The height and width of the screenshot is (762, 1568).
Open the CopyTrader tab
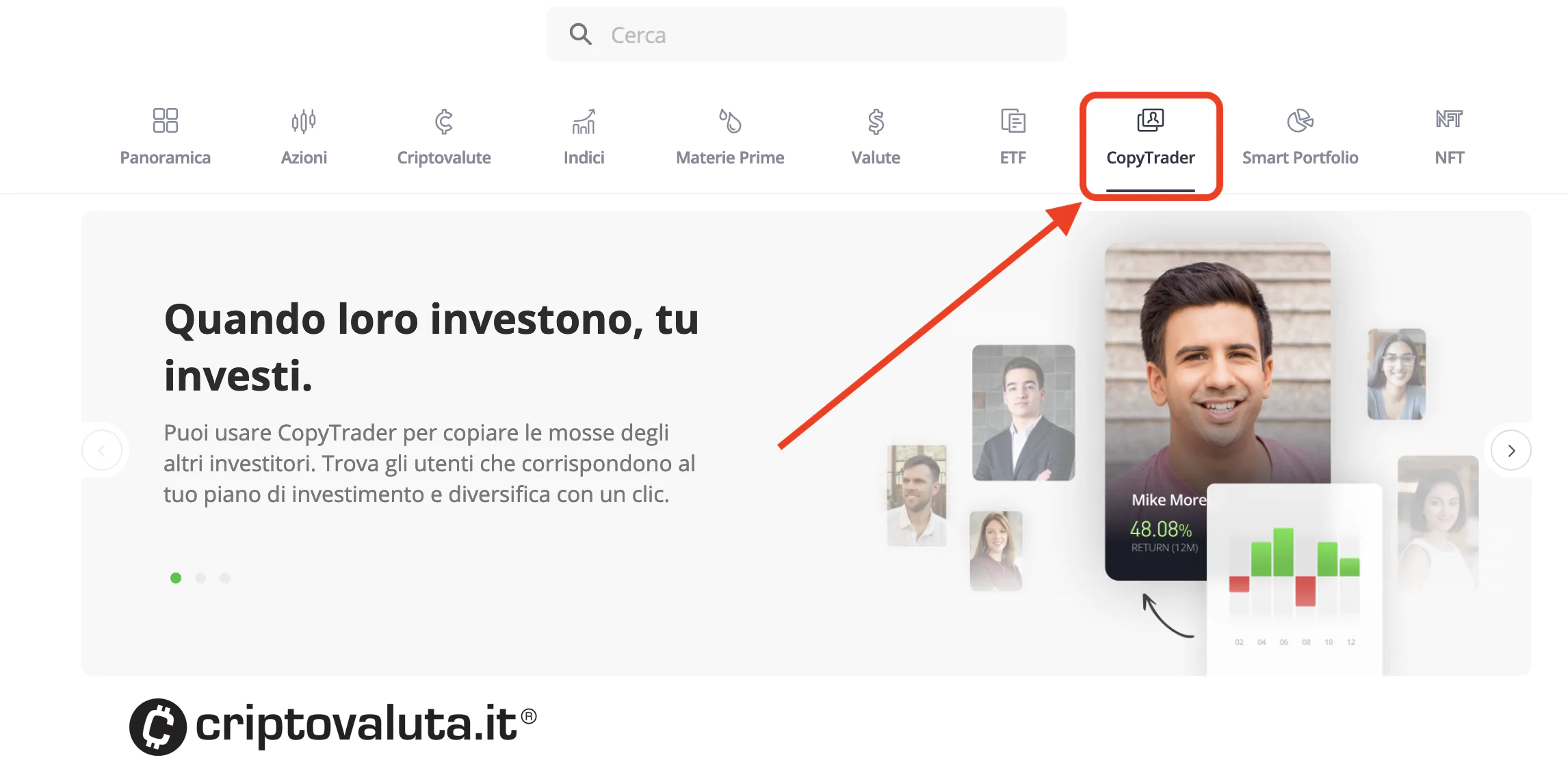click(1150, 157)
